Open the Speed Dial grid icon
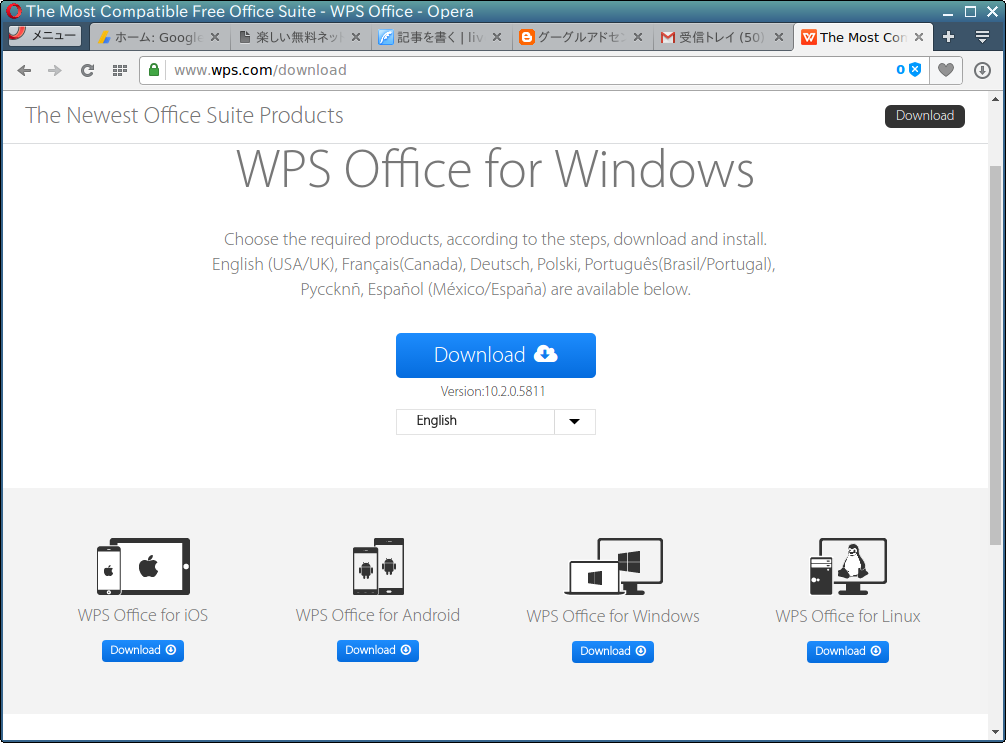This screenshot has width=1006, height=743. coord(119,71)
